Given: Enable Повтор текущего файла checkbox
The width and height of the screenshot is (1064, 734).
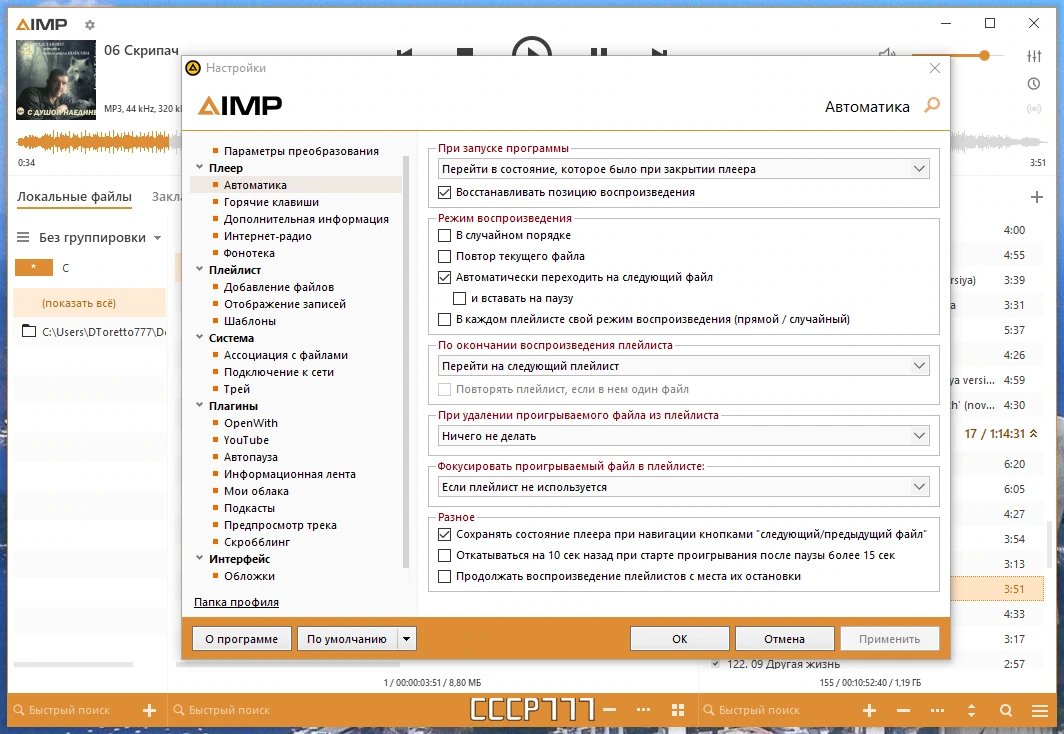Looking at the screenshot, I should pos(444,256).
